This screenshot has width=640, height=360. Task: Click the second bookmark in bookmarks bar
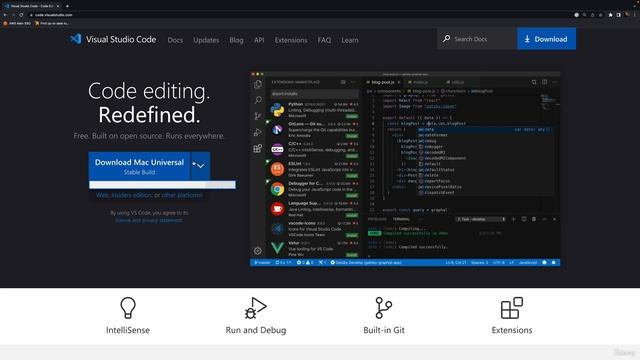(51, 23)
